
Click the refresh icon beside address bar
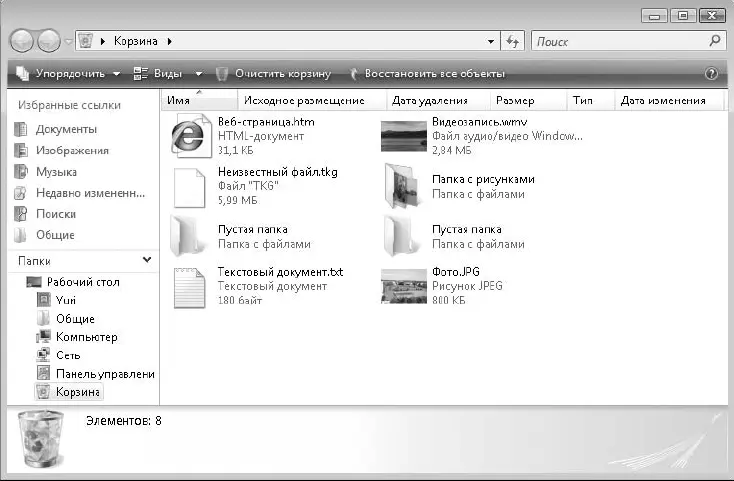[513, 41]
